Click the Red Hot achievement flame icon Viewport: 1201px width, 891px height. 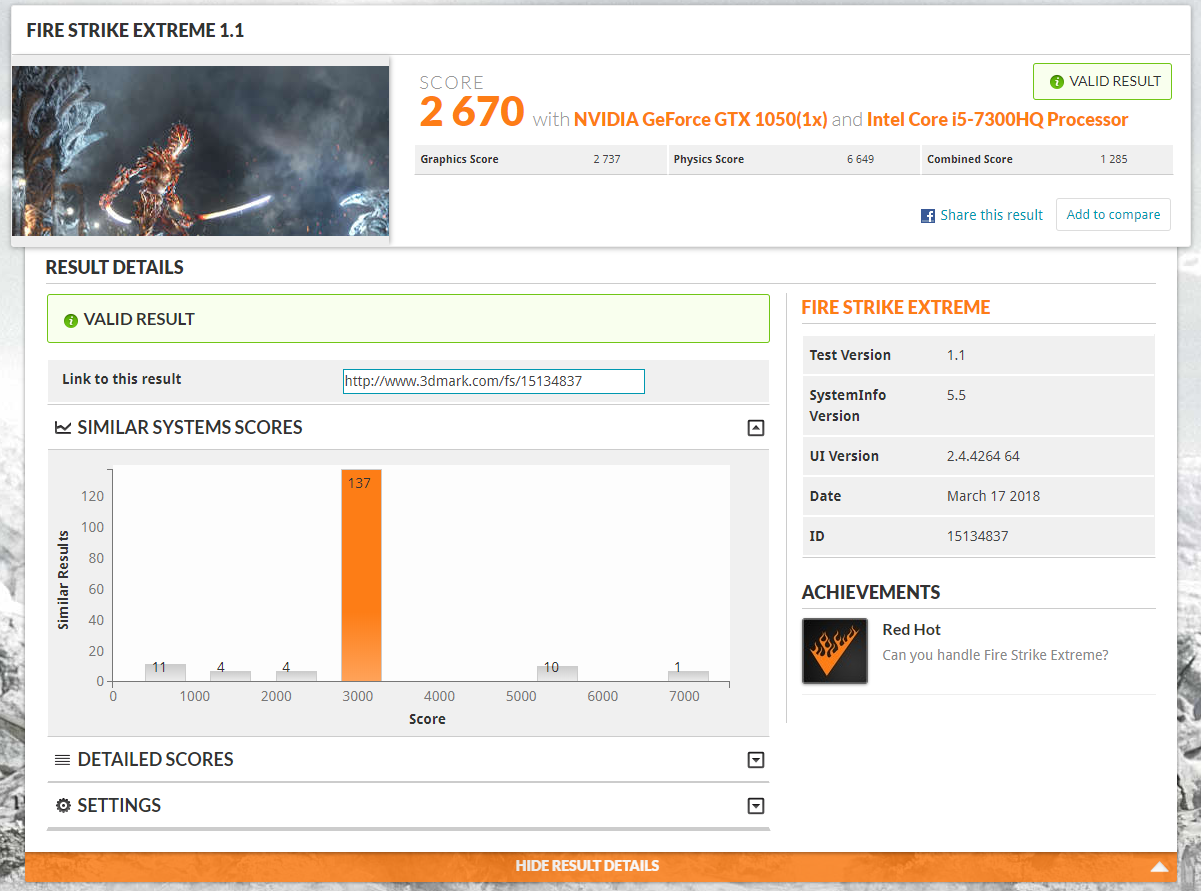(835, 651)
